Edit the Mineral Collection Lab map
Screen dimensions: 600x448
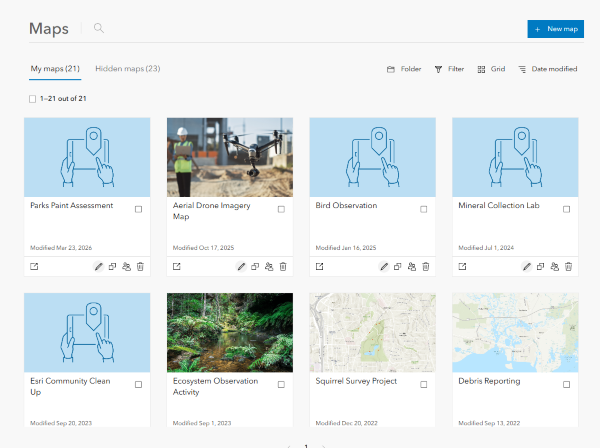[x=527, y=266]
